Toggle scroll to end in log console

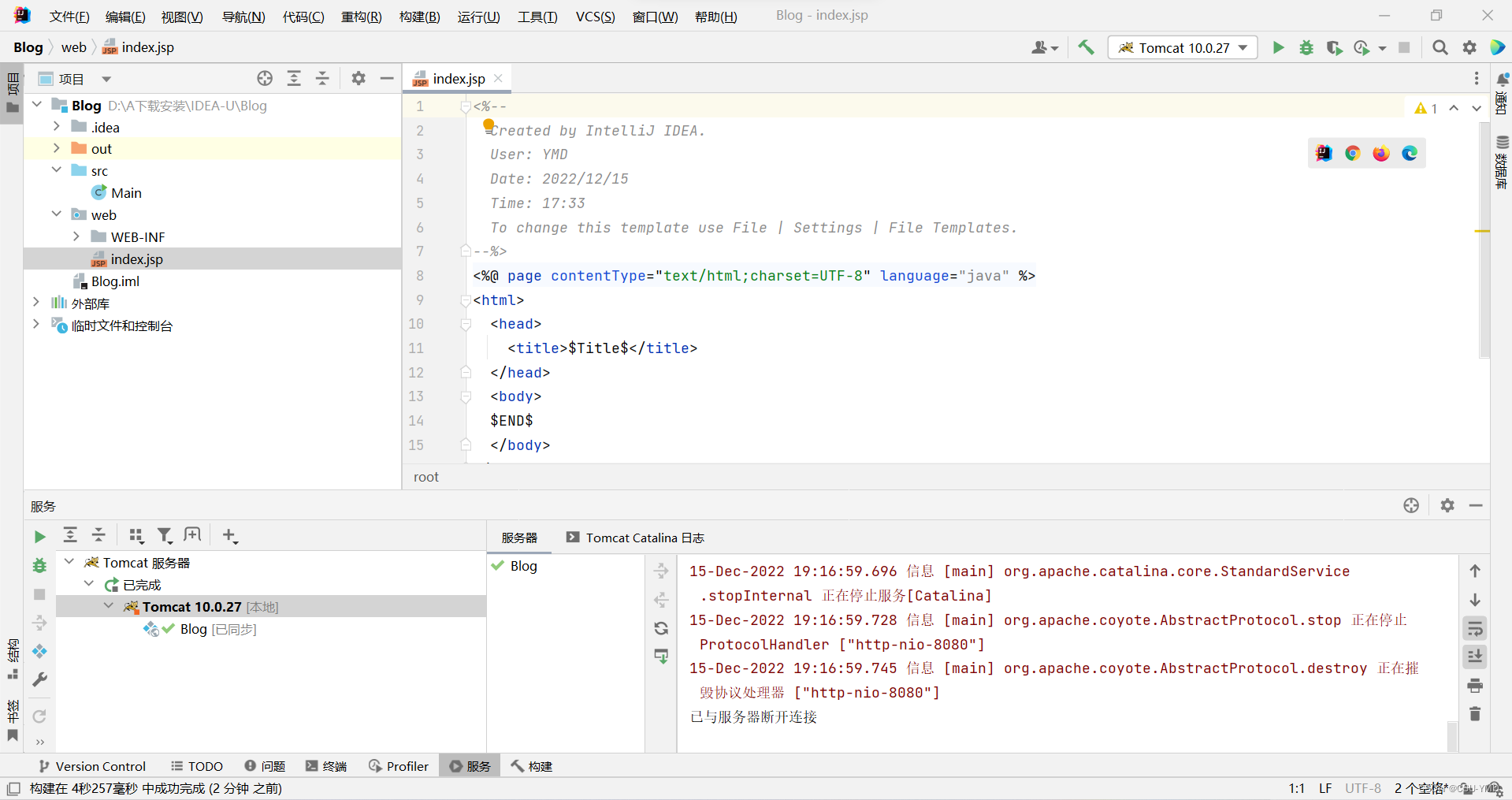pos(1475,656)
